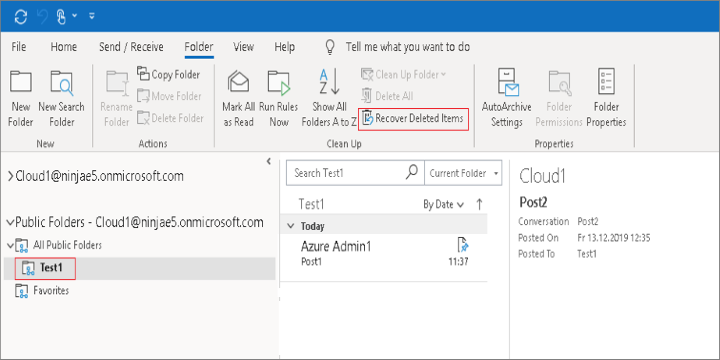Click Recover Deleted Items
720x360 pixels.
413,118
